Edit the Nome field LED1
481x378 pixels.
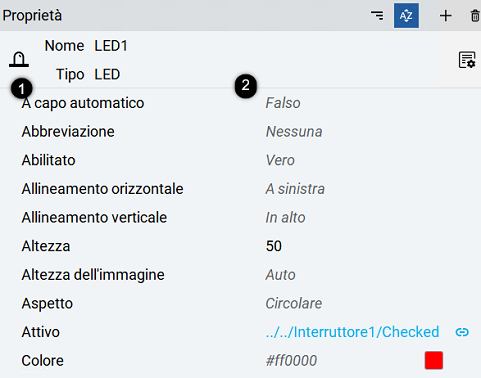point(111,46)
